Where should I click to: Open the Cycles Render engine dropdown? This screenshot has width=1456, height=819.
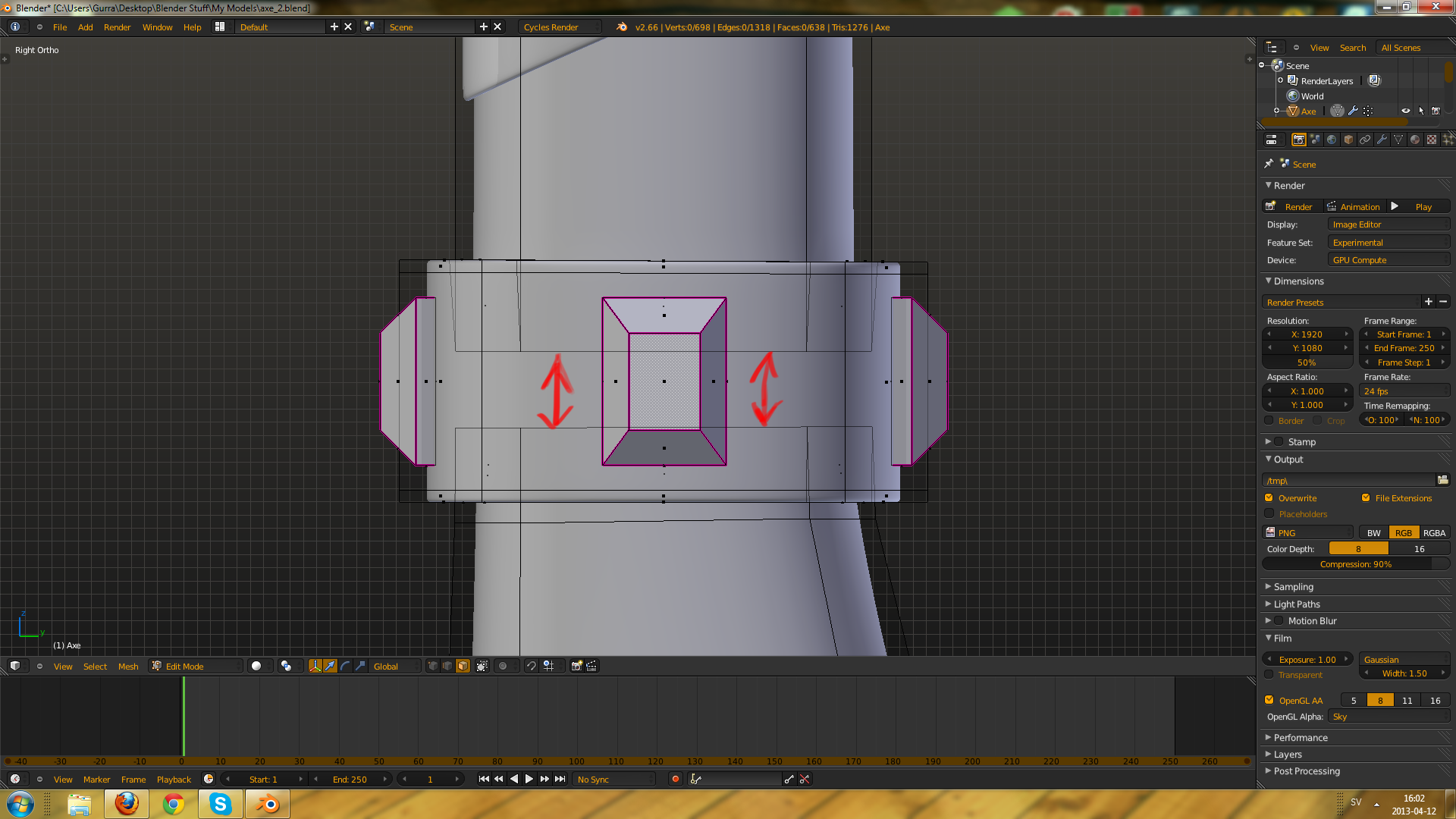[x=560, y=27]
